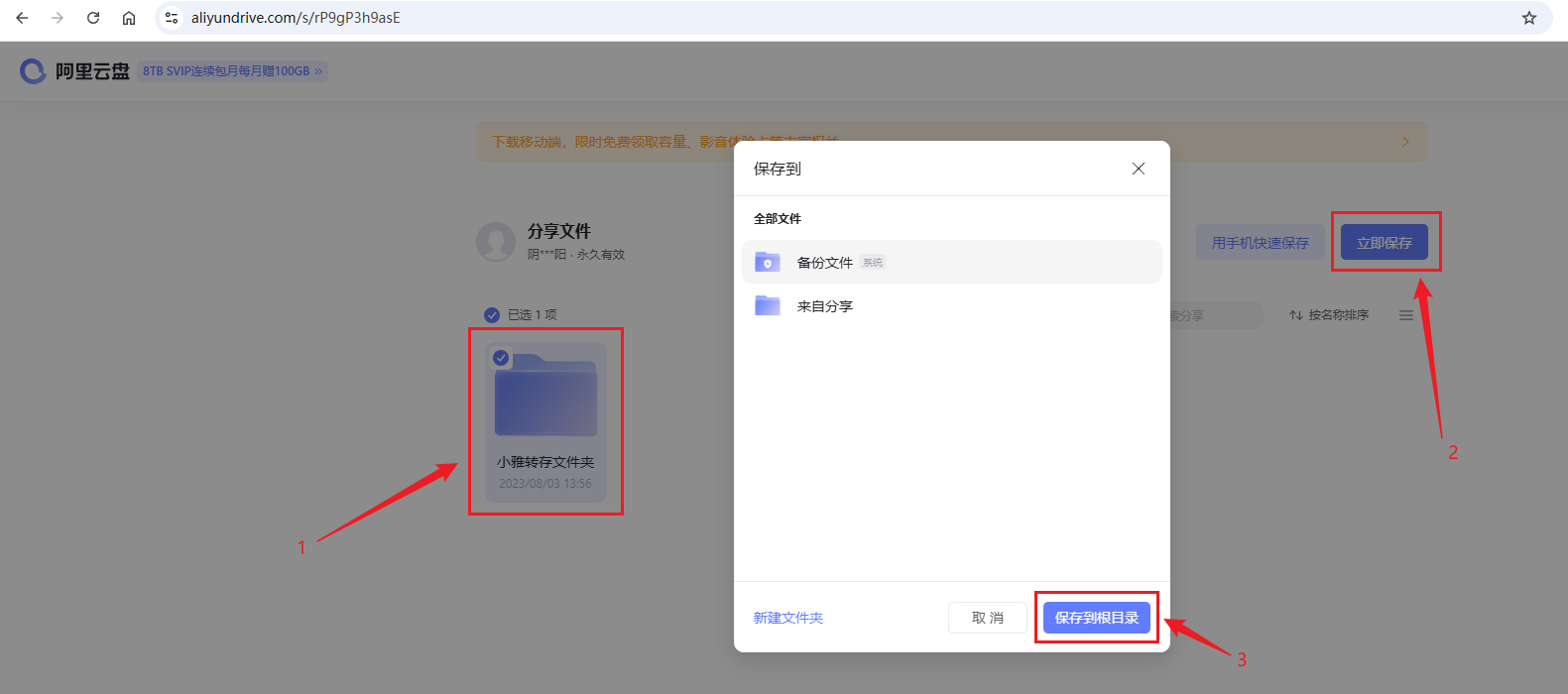
Task: Reload the page with refresh icon
Action: (x=93, y=18)
